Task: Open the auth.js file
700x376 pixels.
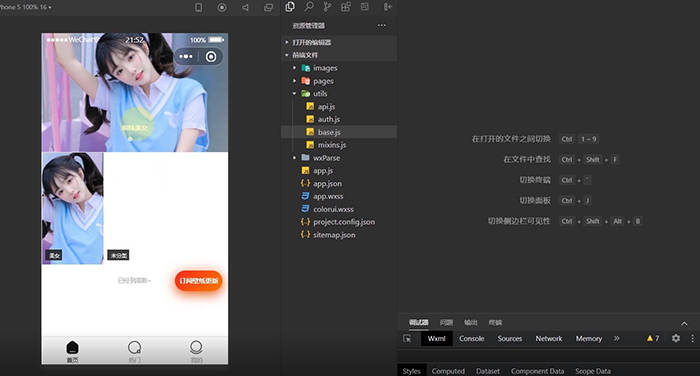Action: [339, 119]
